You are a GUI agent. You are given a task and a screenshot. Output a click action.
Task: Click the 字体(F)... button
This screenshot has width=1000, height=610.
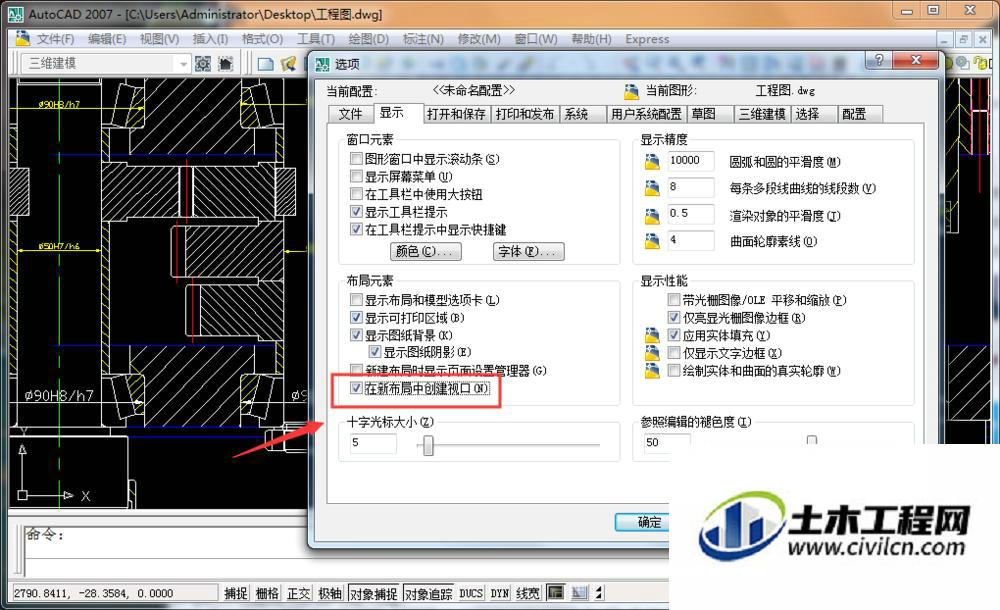(x=529, y=251)
